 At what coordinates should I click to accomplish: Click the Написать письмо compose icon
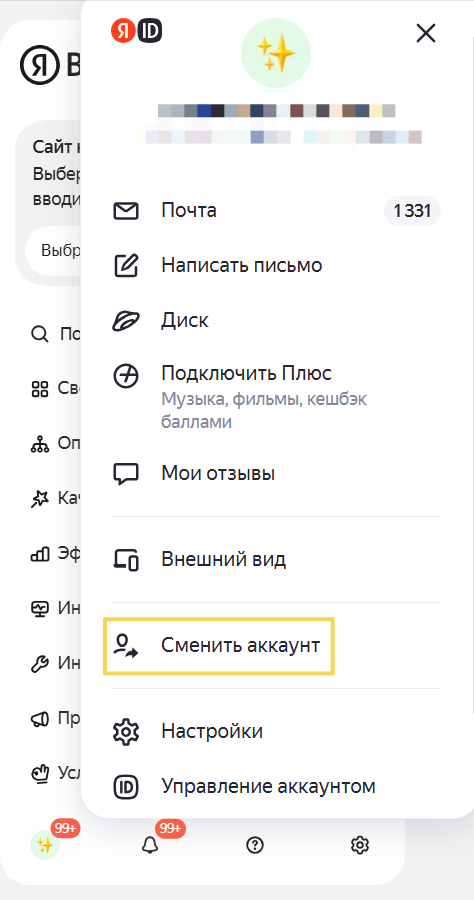(x=126, y=265)
